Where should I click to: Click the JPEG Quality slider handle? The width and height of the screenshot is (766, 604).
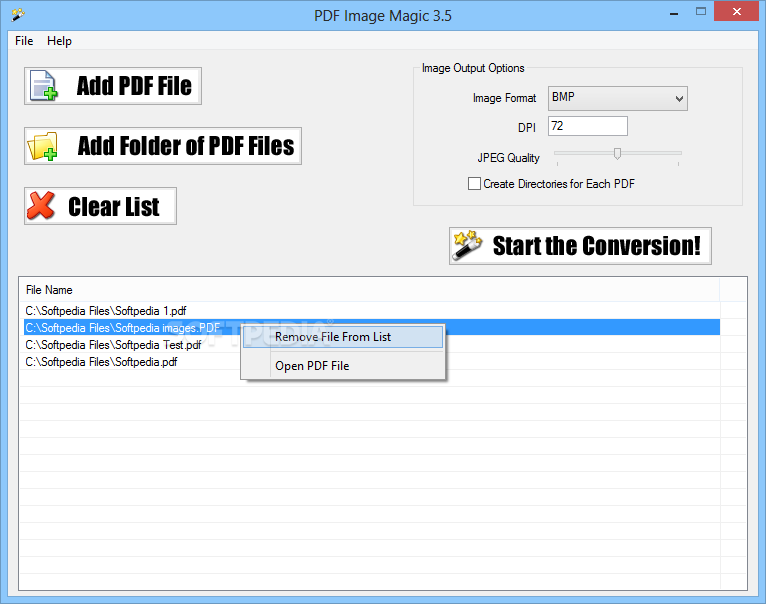pyautogui.click(x=617, y=154)
